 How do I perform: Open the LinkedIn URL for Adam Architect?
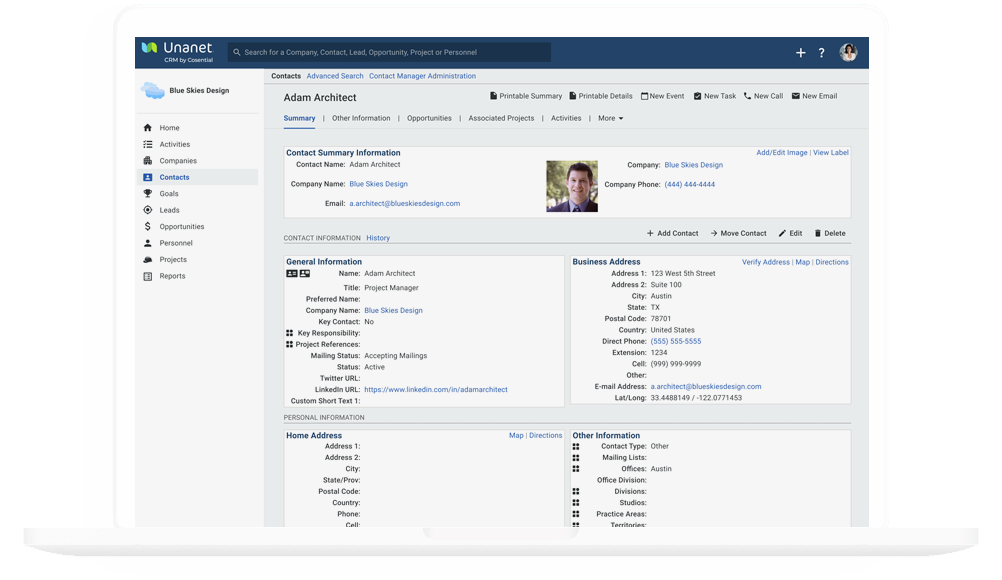[x=435, y=390]
